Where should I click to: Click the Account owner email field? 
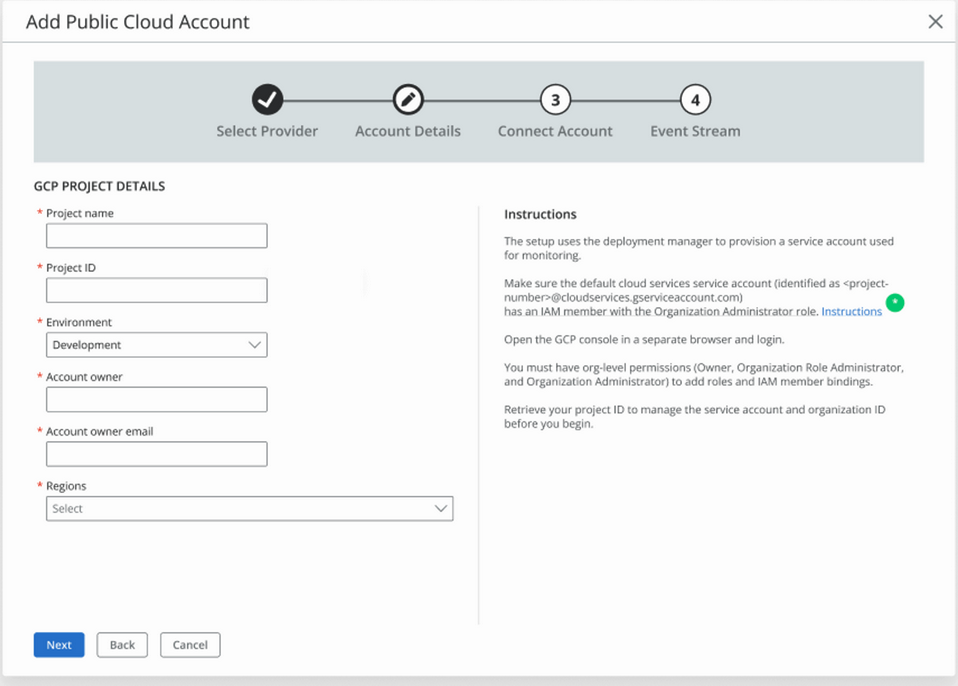tap(157, 454)
